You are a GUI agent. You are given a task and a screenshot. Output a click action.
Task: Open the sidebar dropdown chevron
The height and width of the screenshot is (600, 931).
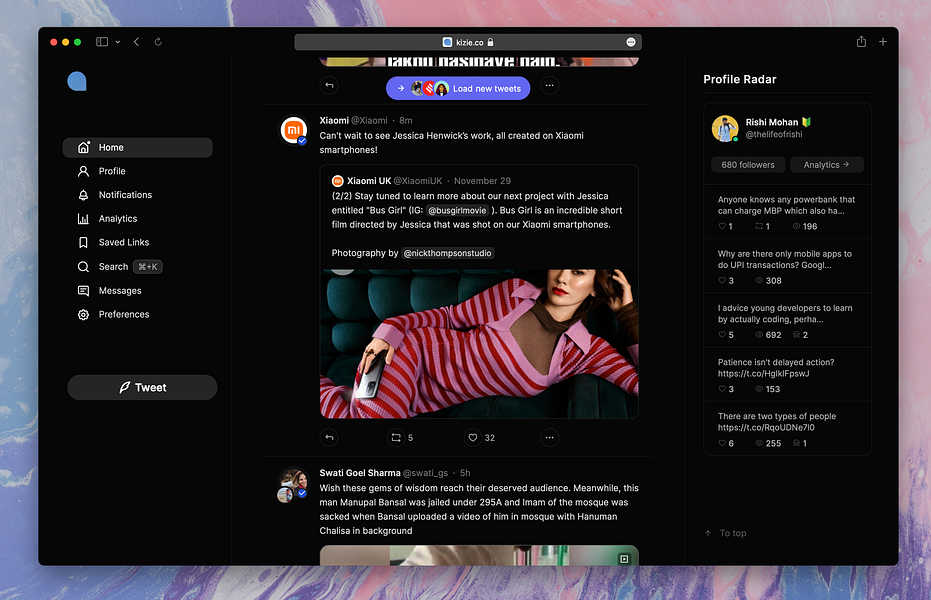click(x=118, y=42)
